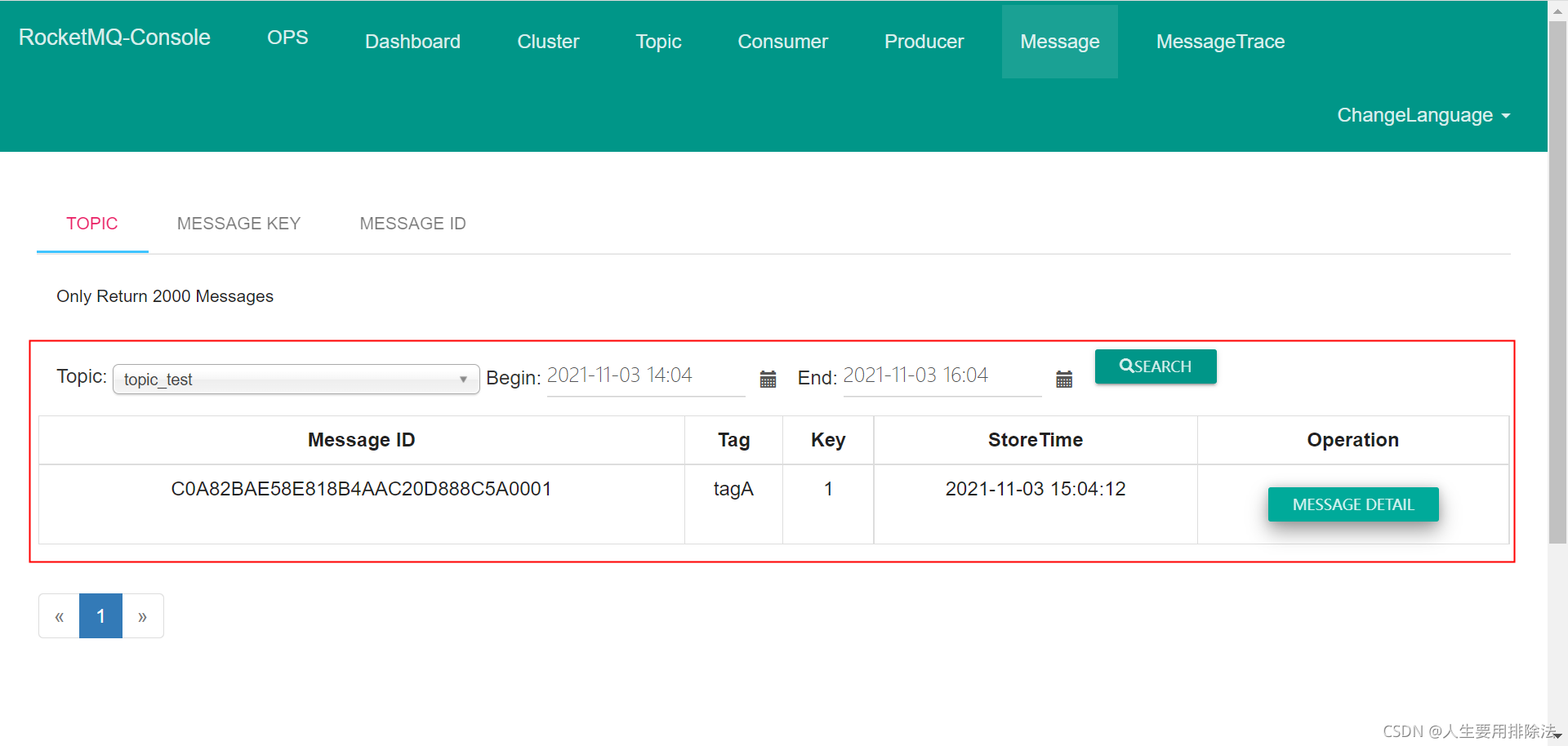Screen dimensions: 1568x746
Task: Click the Key column header
Action: pyautogui.click(x=828, y=440)
